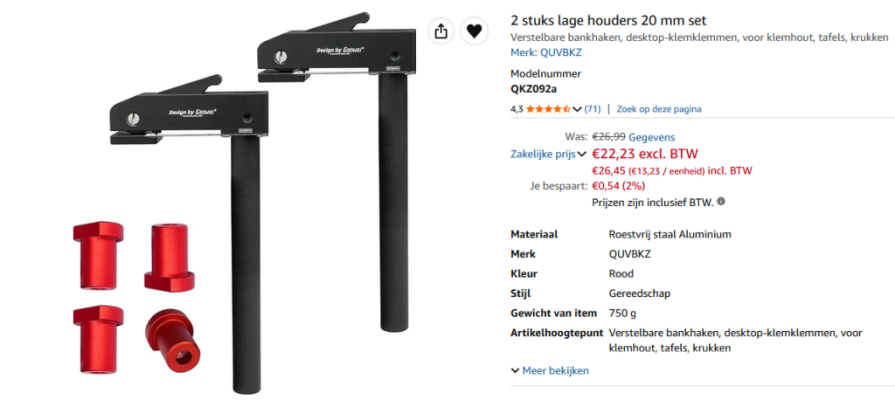
Task: Open the Gegevens price details link
Action: [652, 137]
